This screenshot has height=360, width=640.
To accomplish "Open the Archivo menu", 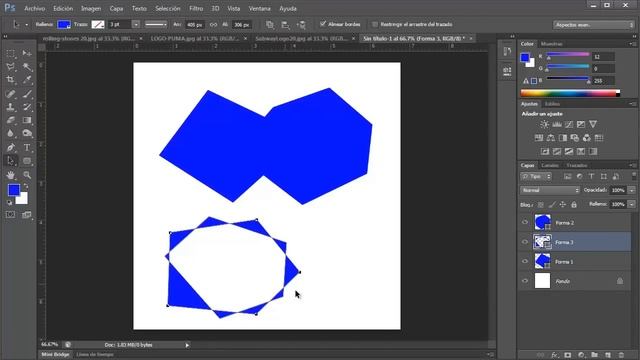I will (x=35, y=8).
